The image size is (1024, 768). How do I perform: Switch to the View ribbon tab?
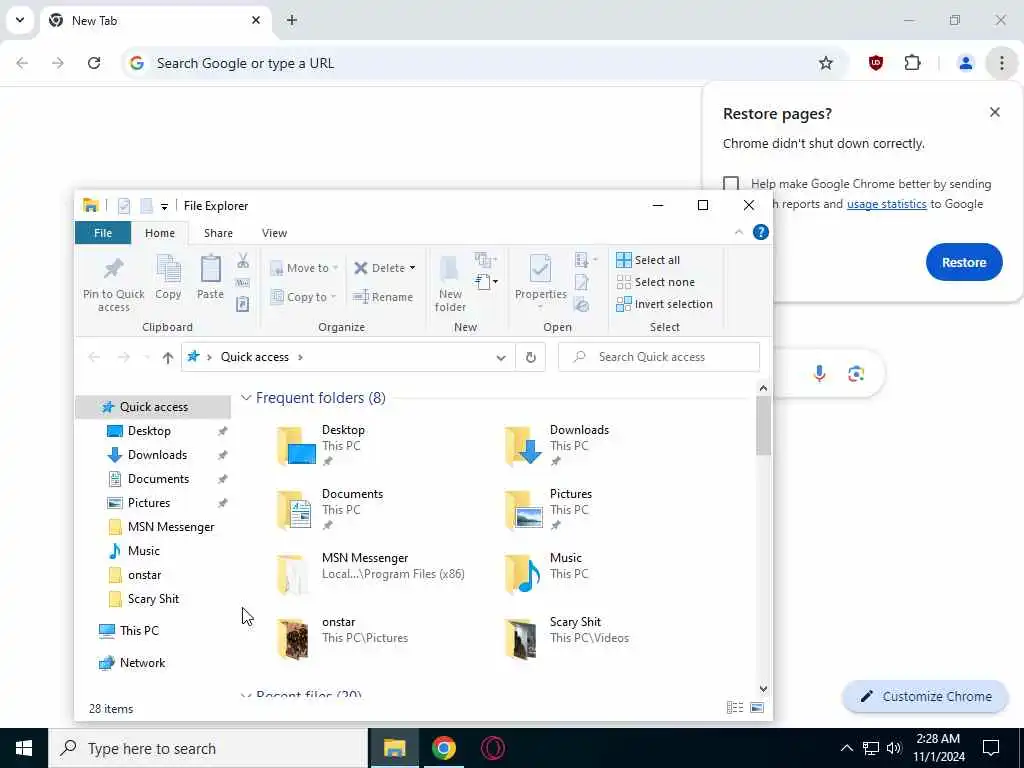click(274, 233)
